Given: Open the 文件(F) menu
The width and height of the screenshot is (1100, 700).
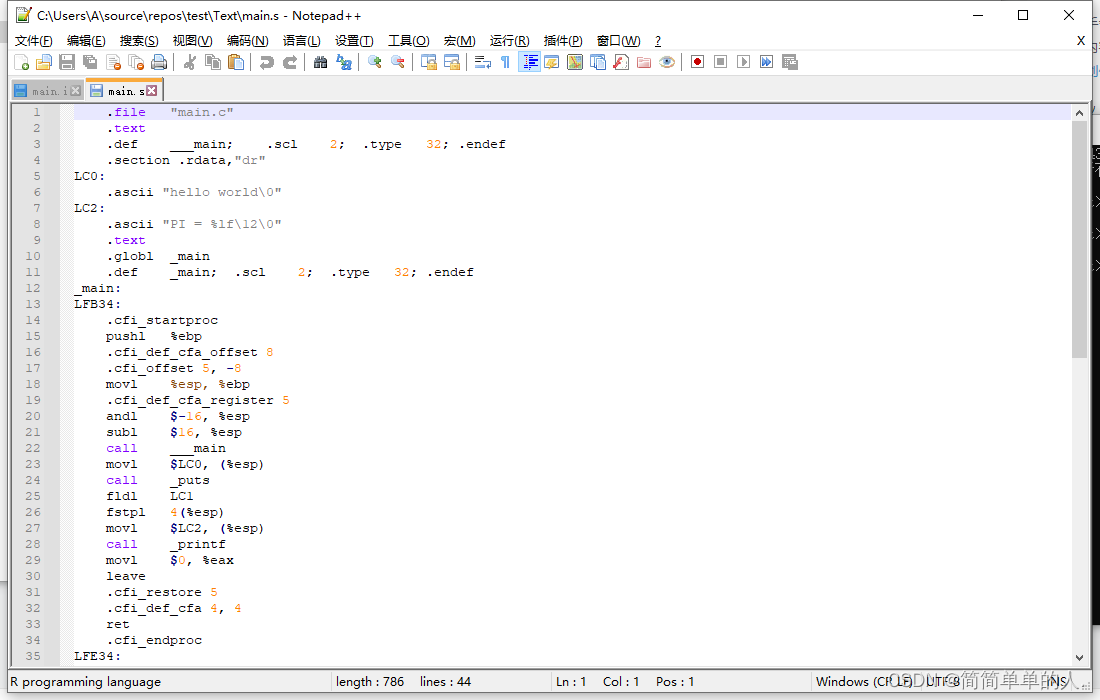Looking at the screenshot, I should [x=34, y=41].
